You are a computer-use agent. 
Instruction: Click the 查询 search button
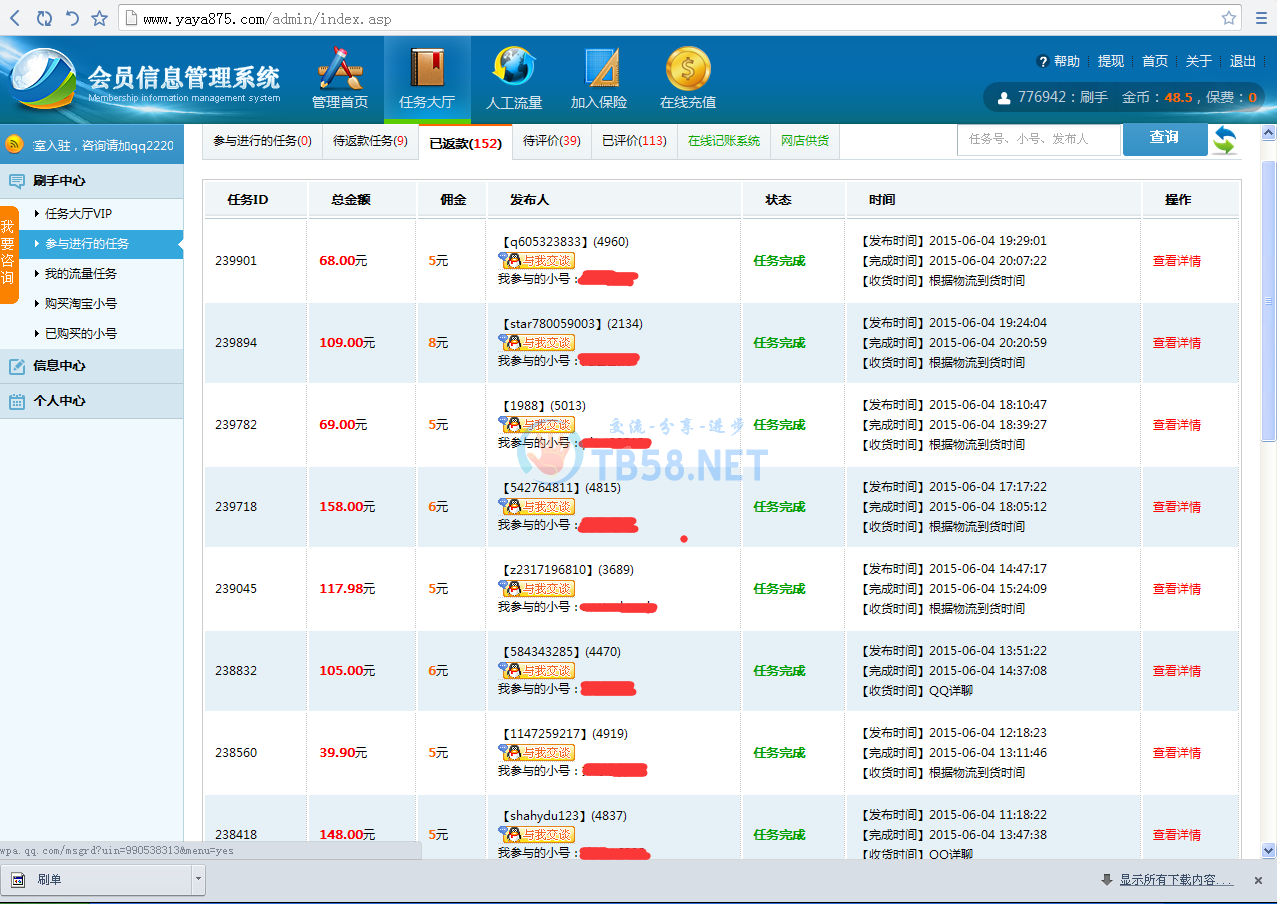[x=1165, y=139]
